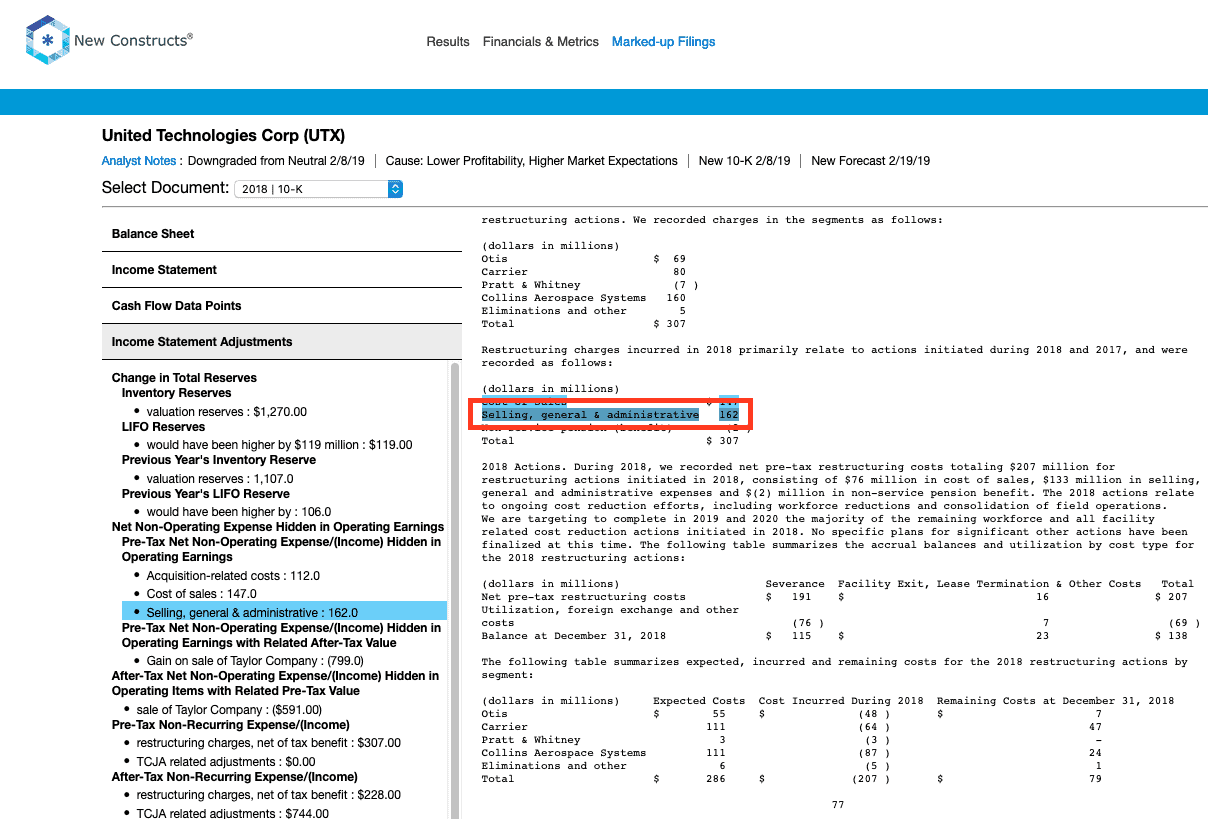
Task: Click the New Forecast 2/19/19 note
Action: point(871,161)
